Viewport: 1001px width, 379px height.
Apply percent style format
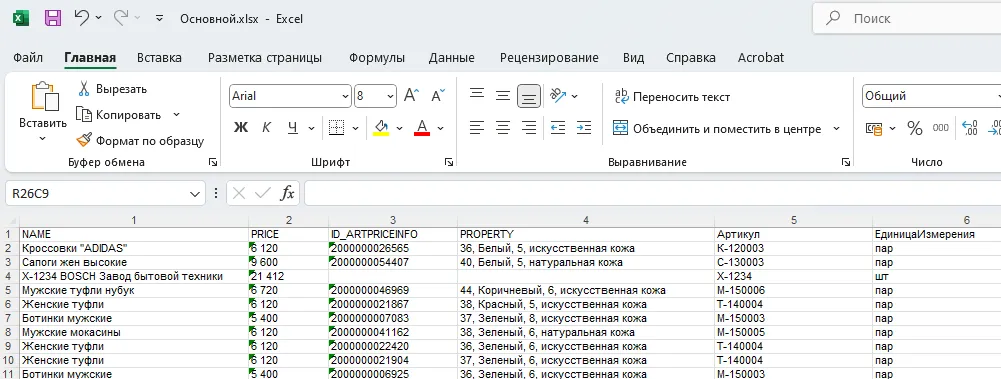coord(915,128)
